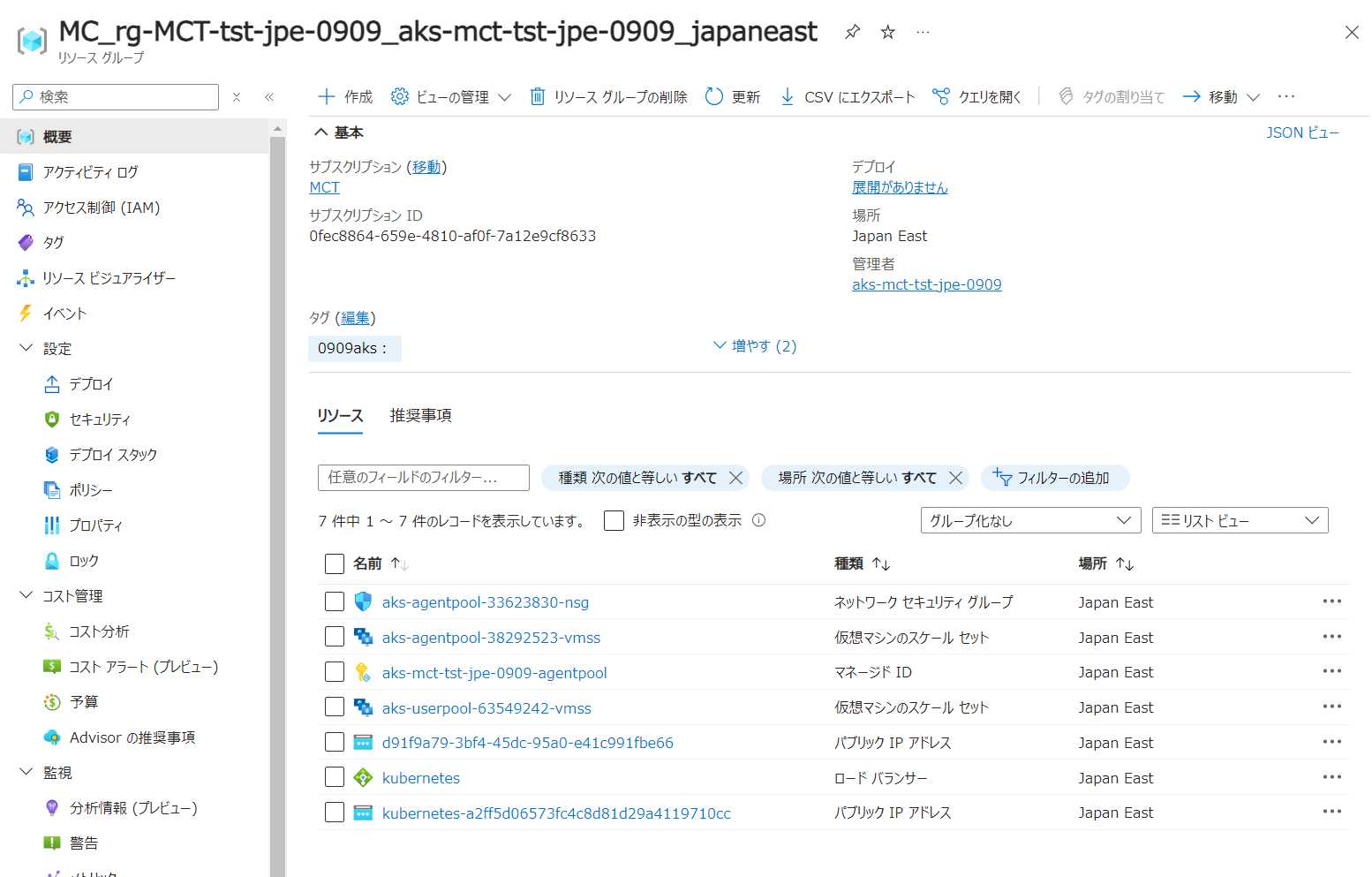Click the 任意のフィールドのフィルター input

[x=423, y=478]
